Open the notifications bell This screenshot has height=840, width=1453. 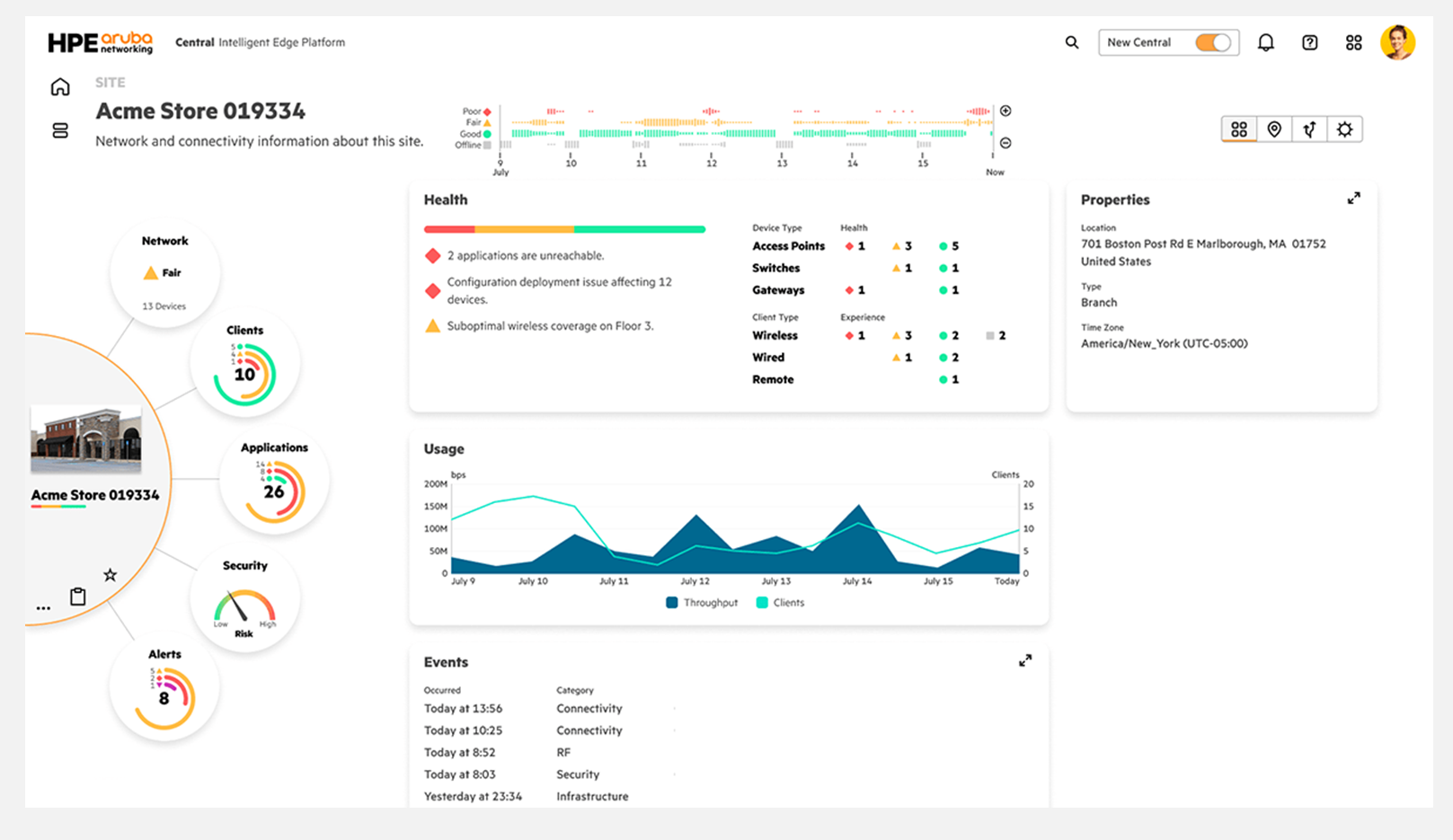point(1265,42)
